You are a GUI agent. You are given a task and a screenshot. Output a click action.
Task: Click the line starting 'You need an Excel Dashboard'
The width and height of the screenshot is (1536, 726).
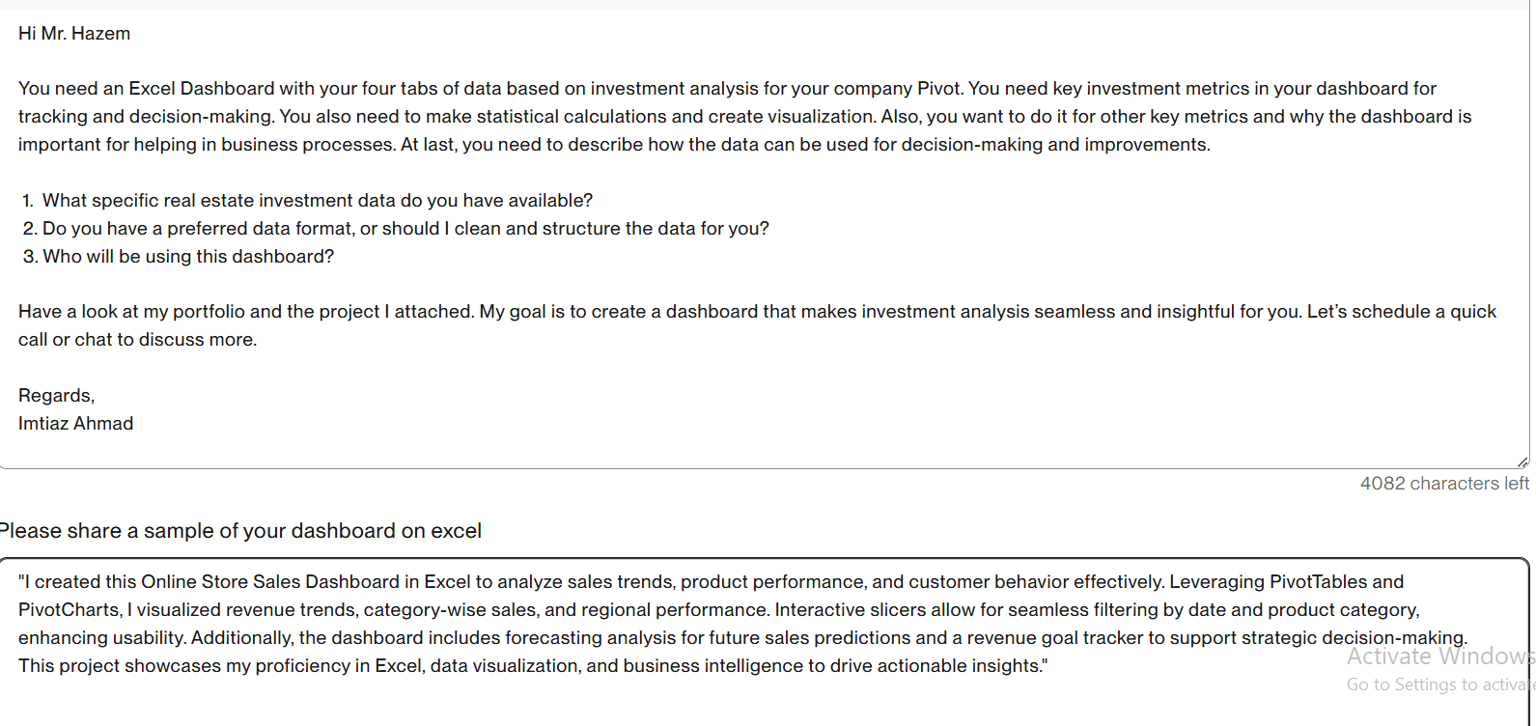[727, 88]
